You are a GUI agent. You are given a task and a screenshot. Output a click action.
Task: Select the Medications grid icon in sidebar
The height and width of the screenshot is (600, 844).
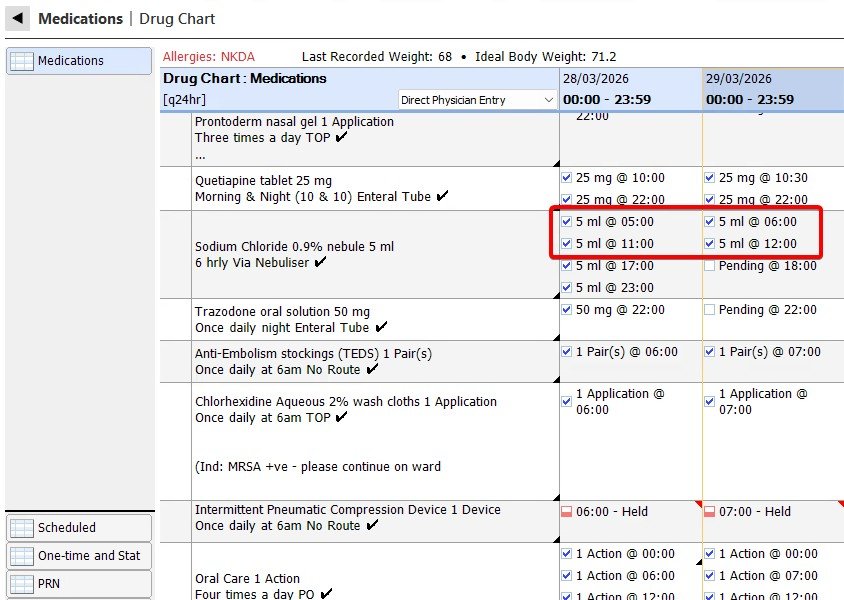(x=21, y=61)
